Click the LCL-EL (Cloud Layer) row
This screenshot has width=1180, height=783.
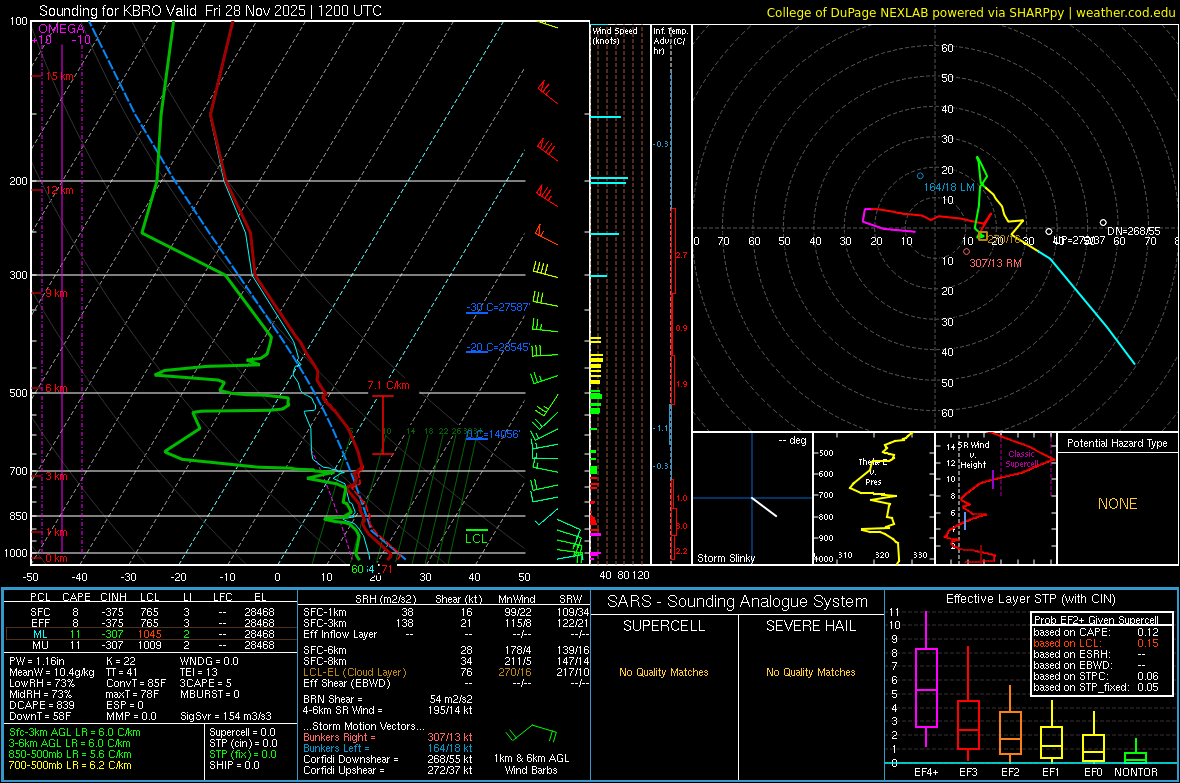coord(446,672)
